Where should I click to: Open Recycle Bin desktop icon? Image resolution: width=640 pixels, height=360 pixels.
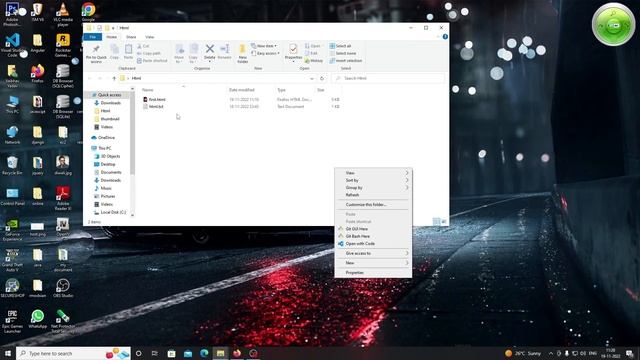(x=12, y=165)
